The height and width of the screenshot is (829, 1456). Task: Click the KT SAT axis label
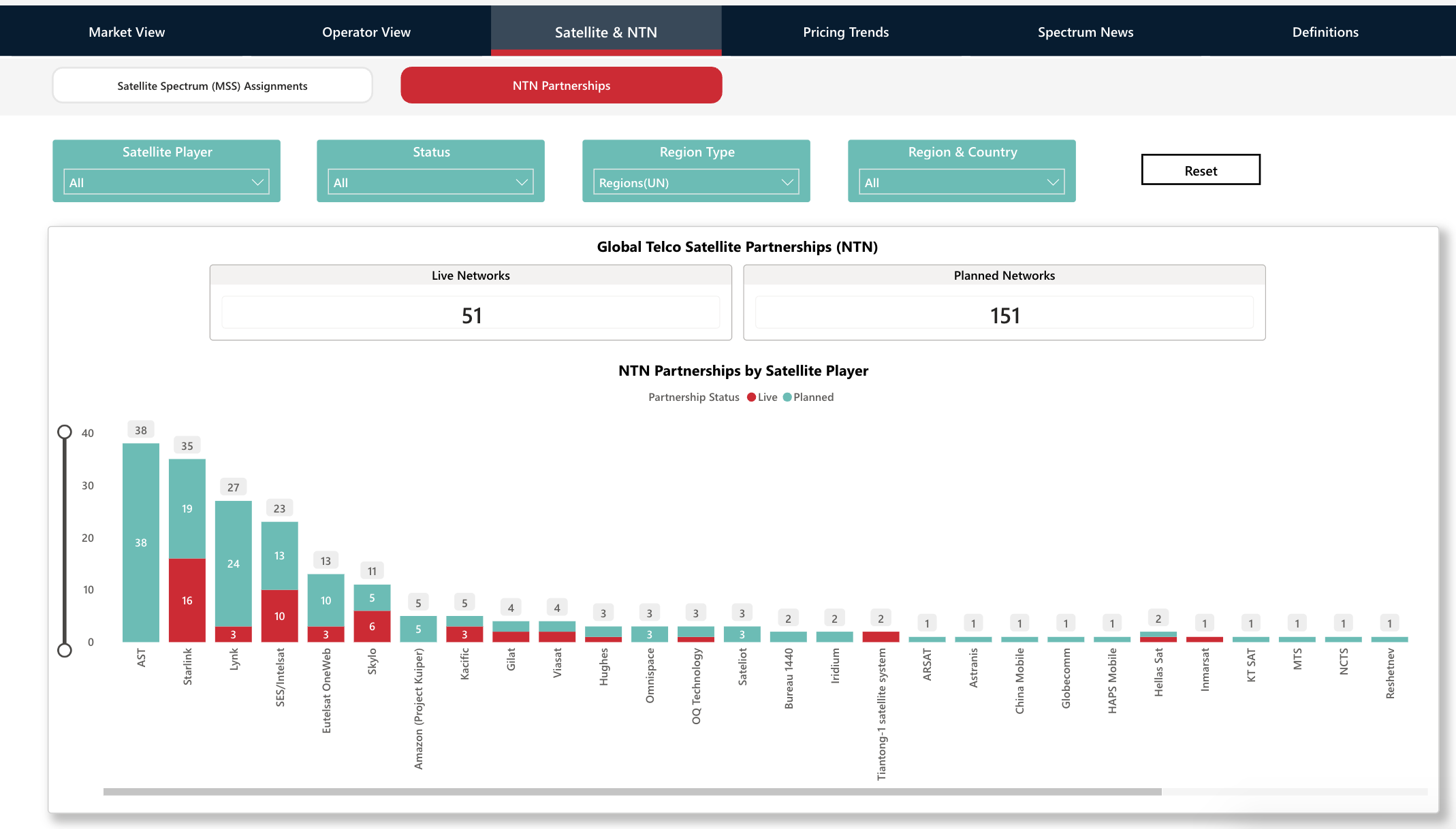pyautogui.click(x=1251, y=665)
